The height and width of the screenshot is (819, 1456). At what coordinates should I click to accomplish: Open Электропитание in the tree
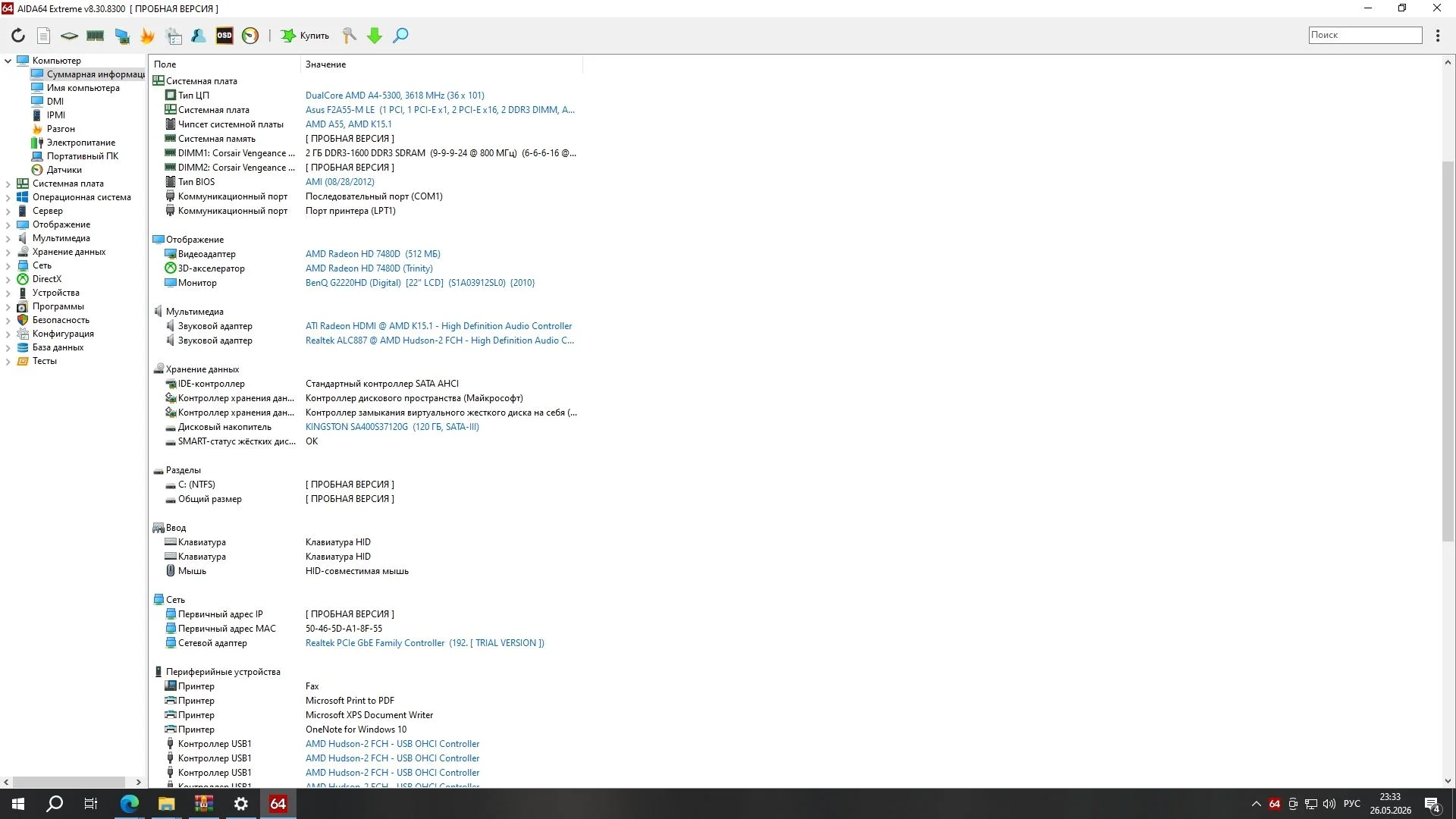coord(74,143)
